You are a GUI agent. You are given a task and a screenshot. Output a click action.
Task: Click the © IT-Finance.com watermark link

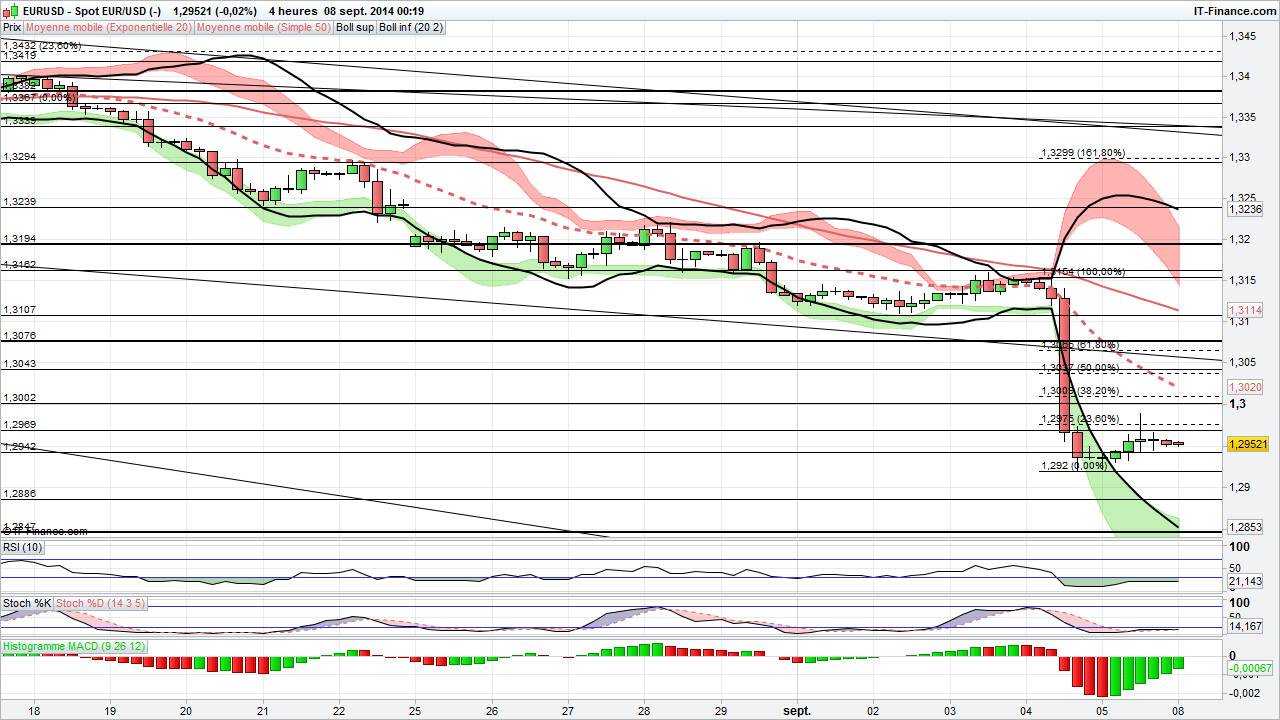tap(45, 531)
